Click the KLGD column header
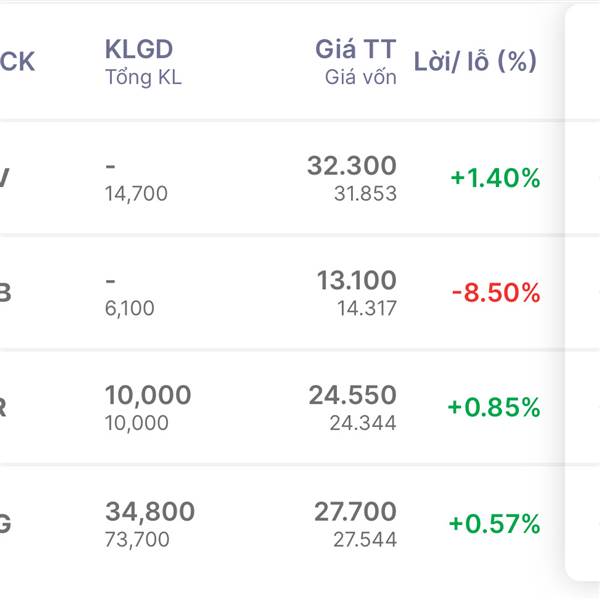This screenshot has width=600, height=600. (139, 49)
